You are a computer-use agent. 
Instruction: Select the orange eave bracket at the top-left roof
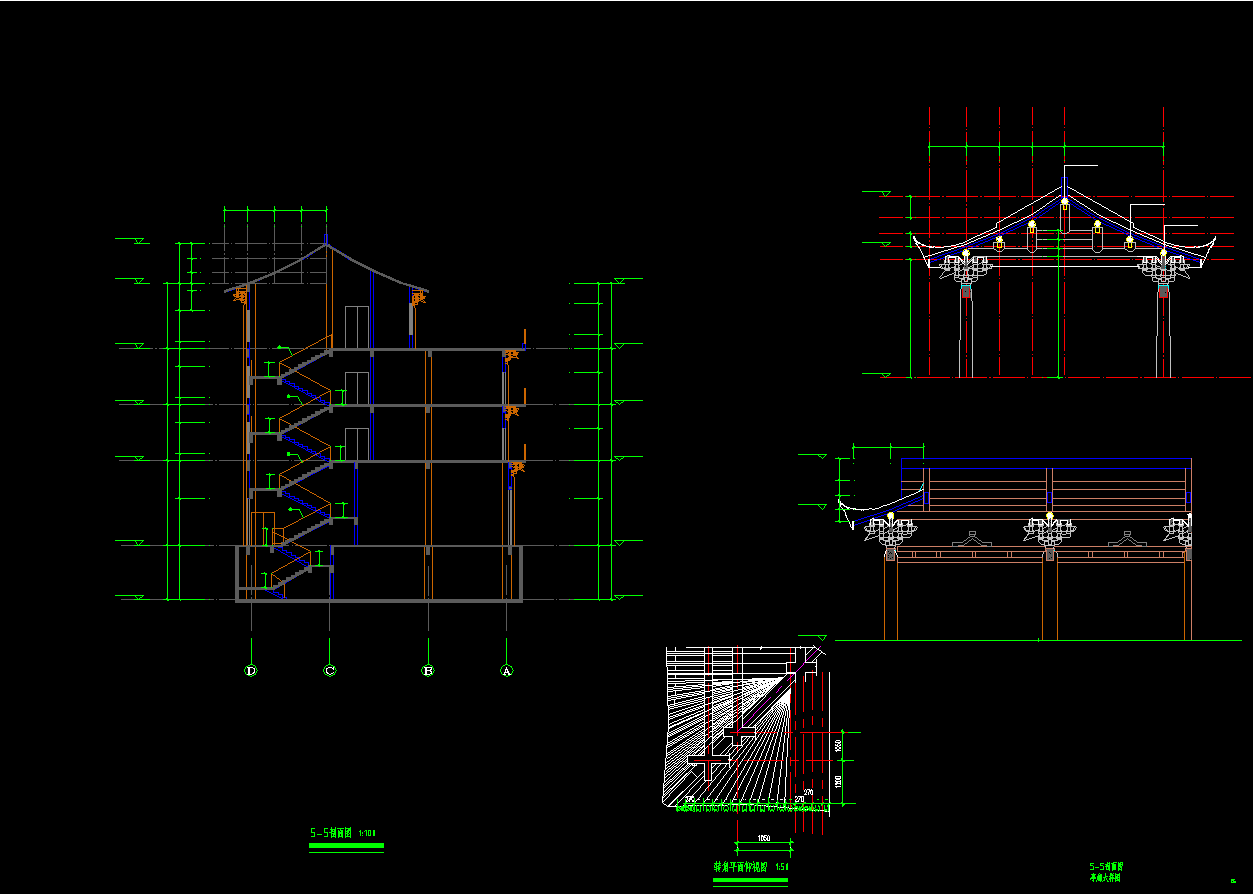[241, 295]
